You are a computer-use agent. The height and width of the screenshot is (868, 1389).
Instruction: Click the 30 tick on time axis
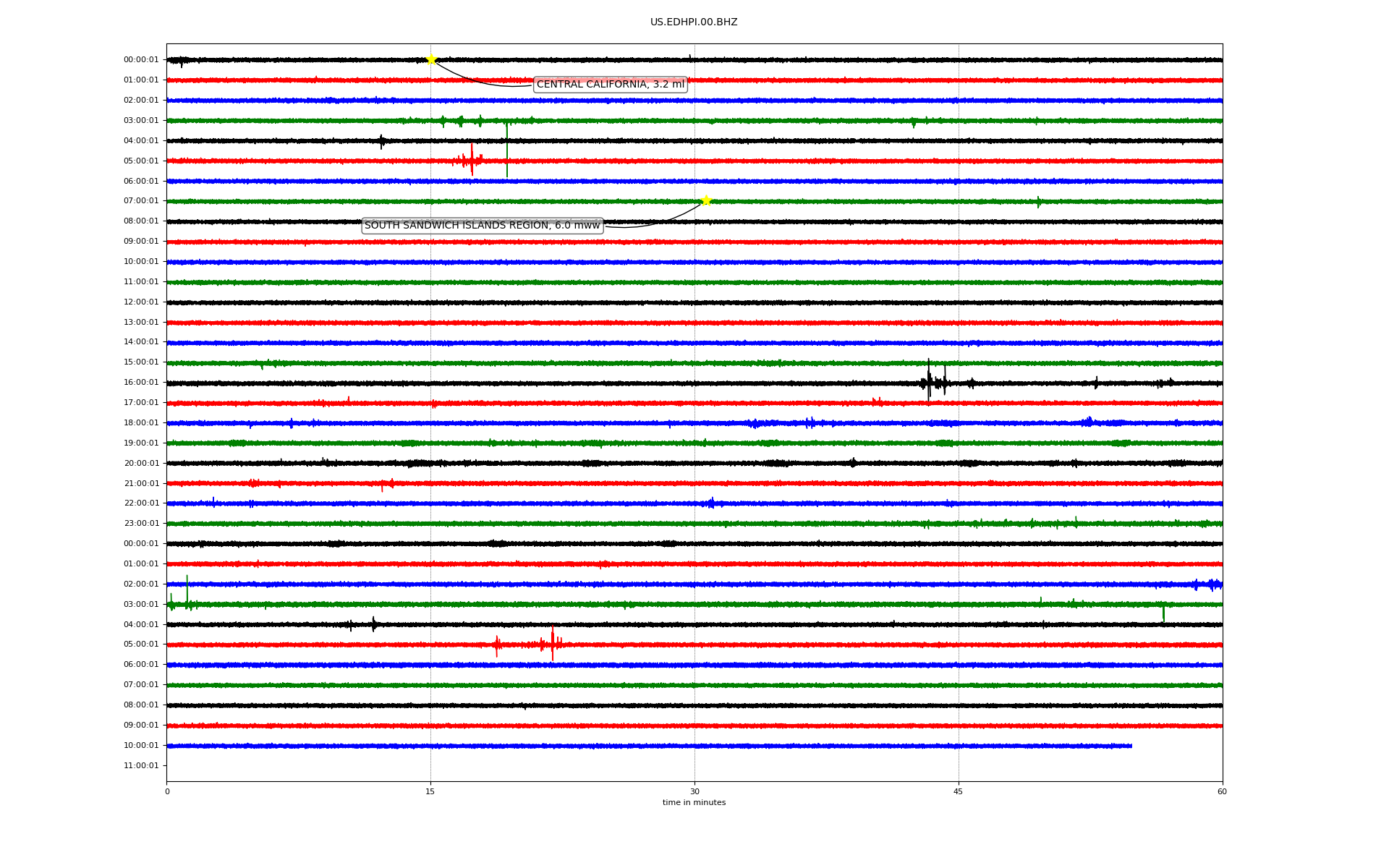[694, 791]
